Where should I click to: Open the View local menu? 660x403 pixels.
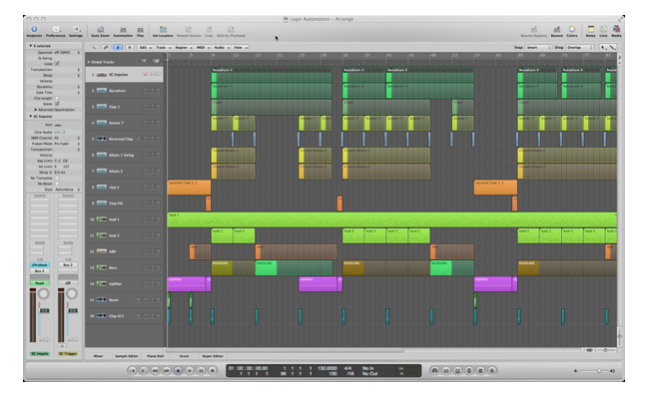(240, 48)
